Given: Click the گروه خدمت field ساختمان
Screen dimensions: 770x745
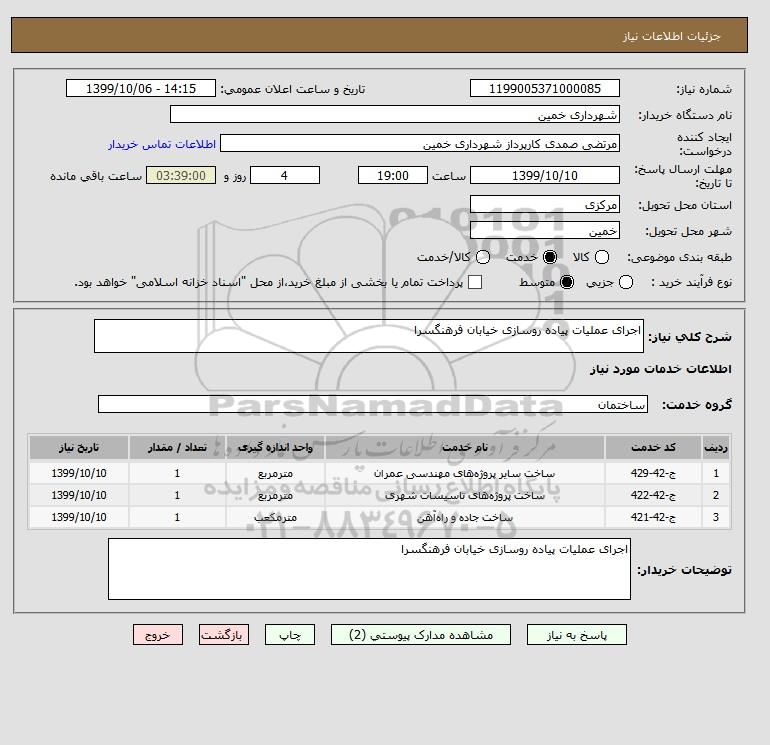Looking at the screenshot, I should pos(373,404).
